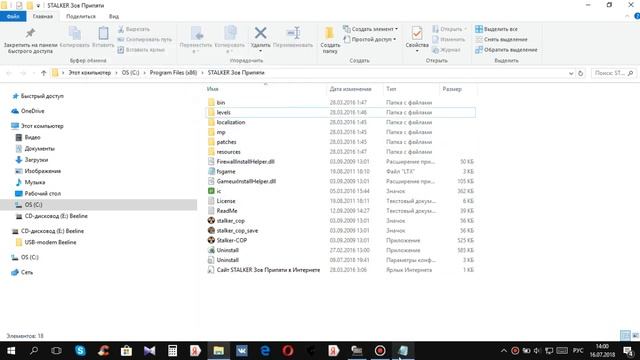Click Path segment Program Files (x86)
640x360 pixels.
[x=173, y=73]
